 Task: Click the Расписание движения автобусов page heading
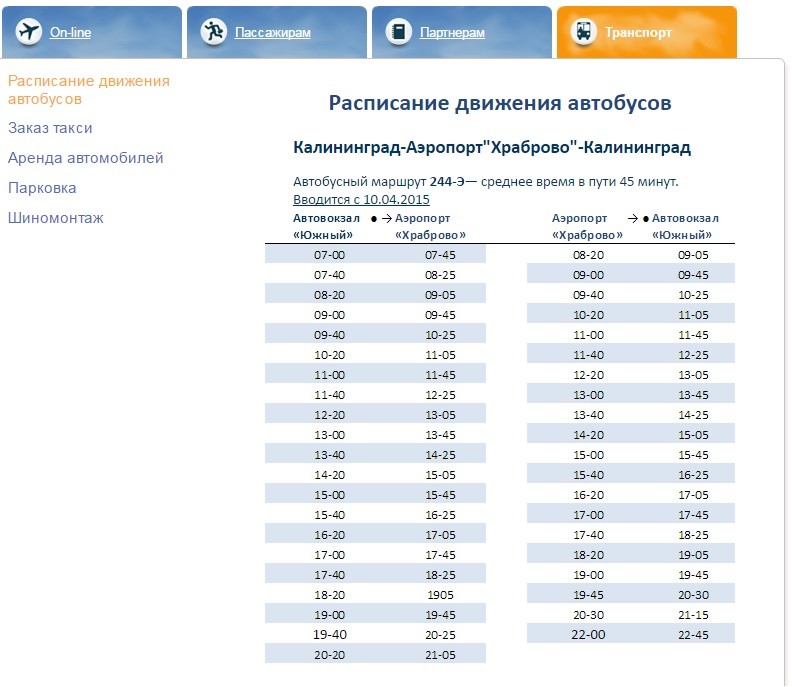(500, 103)
